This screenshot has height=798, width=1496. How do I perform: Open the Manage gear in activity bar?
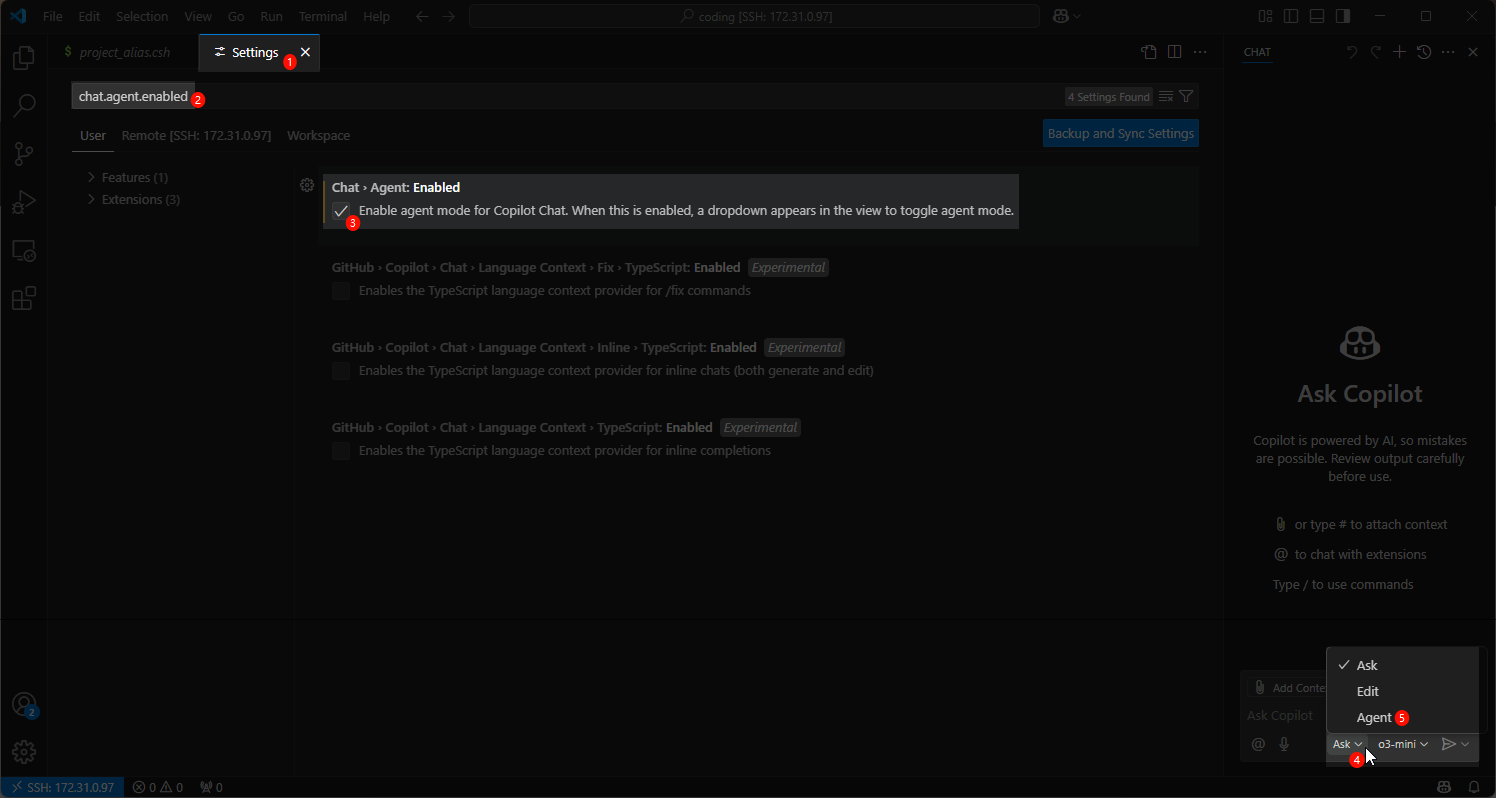point(24,752)
